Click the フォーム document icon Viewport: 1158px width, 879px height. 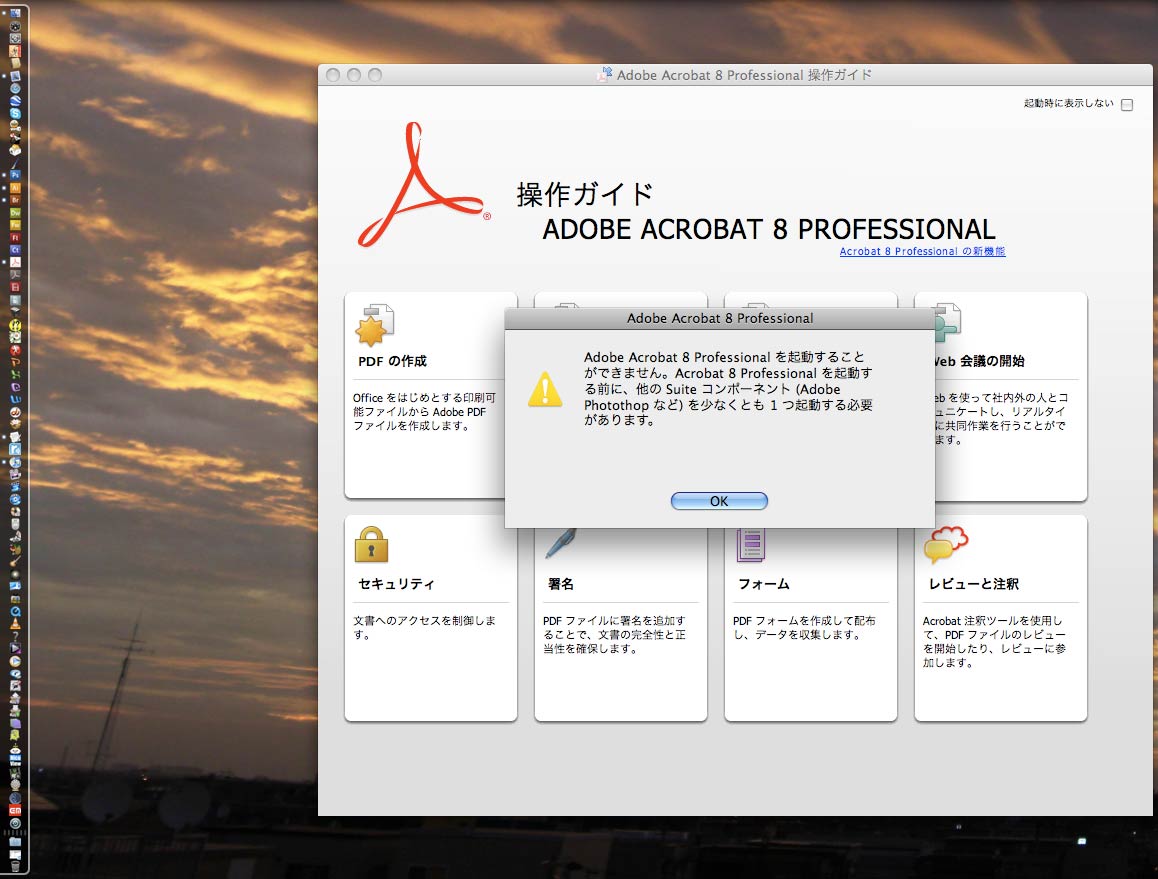pos(750,546)
